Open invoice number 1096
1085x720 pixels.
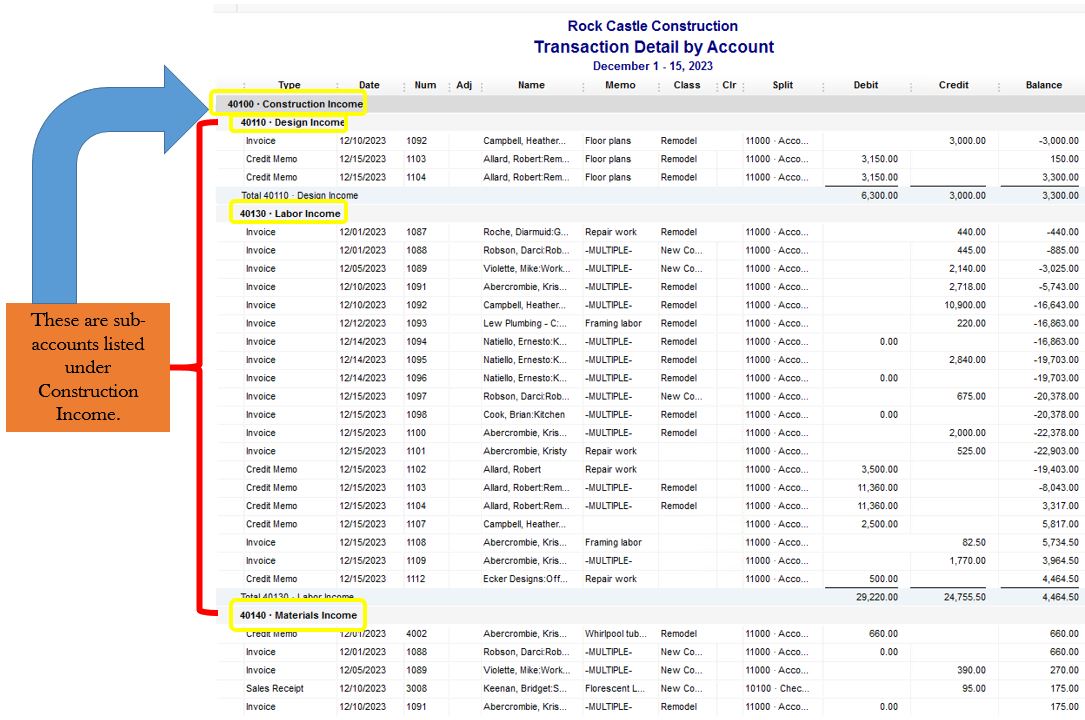(x=417, y=378)
